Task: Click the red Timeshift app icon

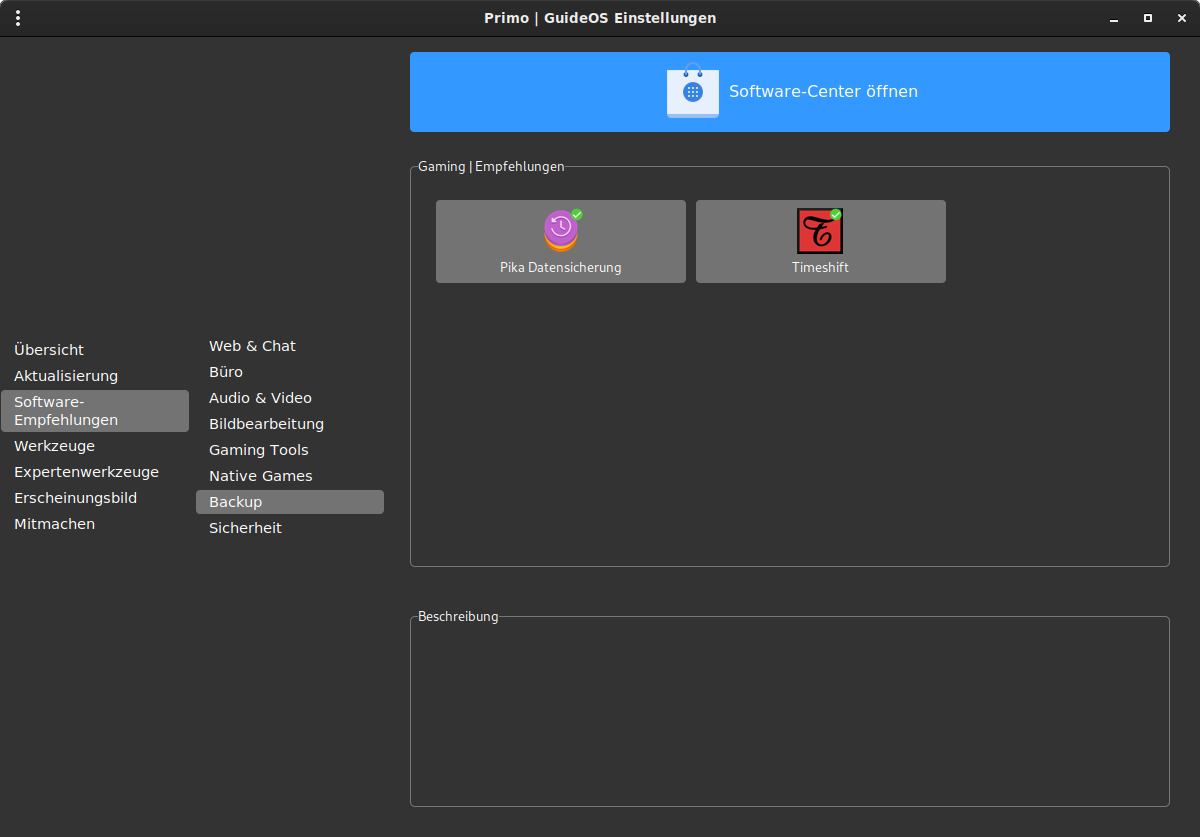Action: pos(820,230)
